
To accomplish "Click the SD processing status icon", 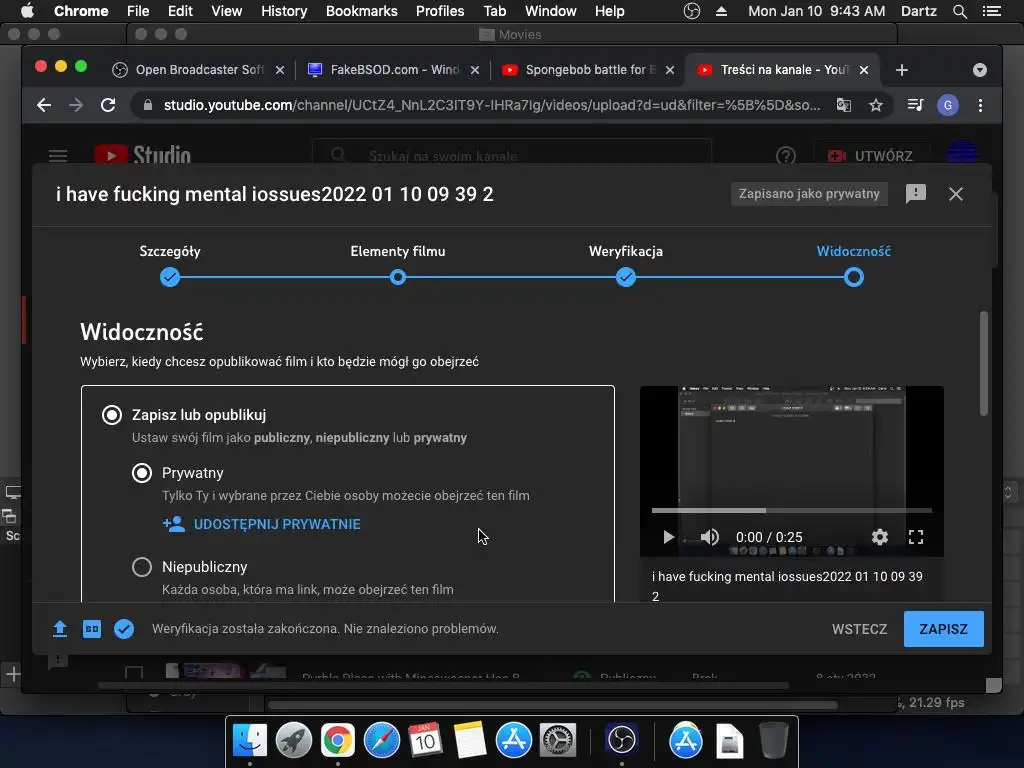I will click(x=91, y=629).
